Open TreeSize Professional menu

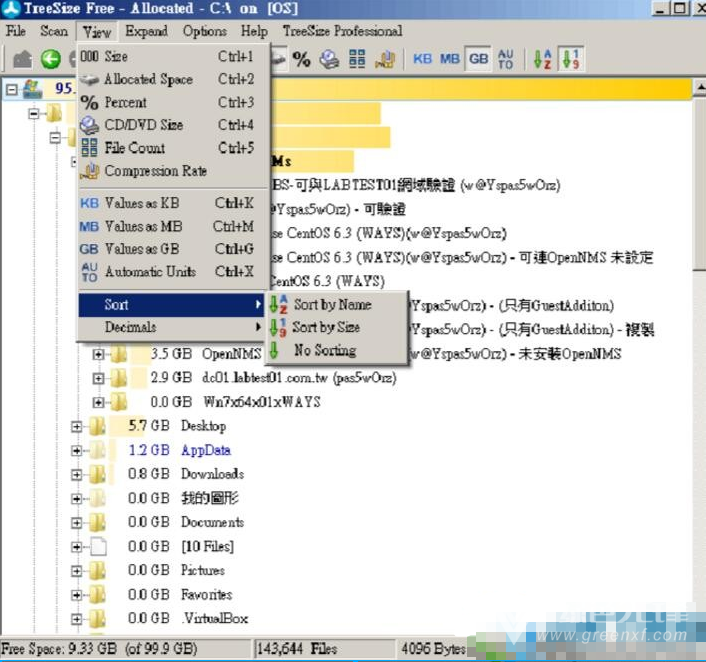click(342, 31)
